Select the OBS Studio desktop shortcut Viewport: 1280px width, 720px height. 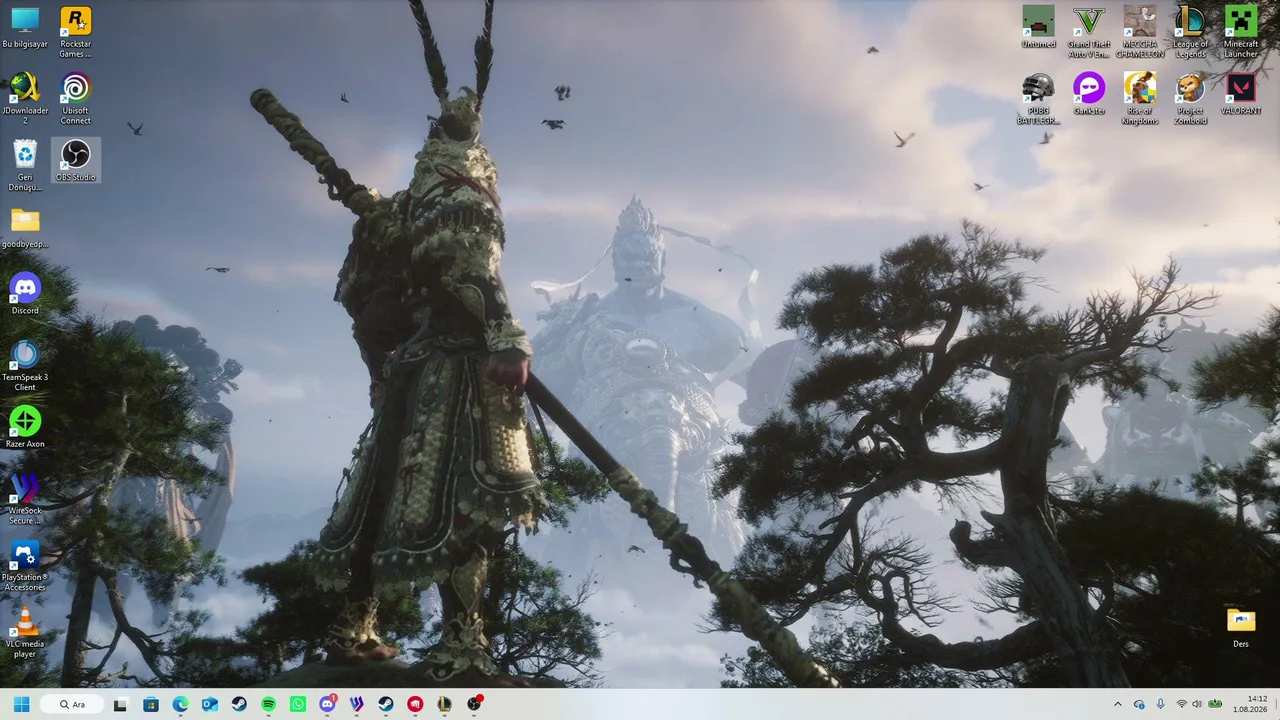tap(75, 161)
